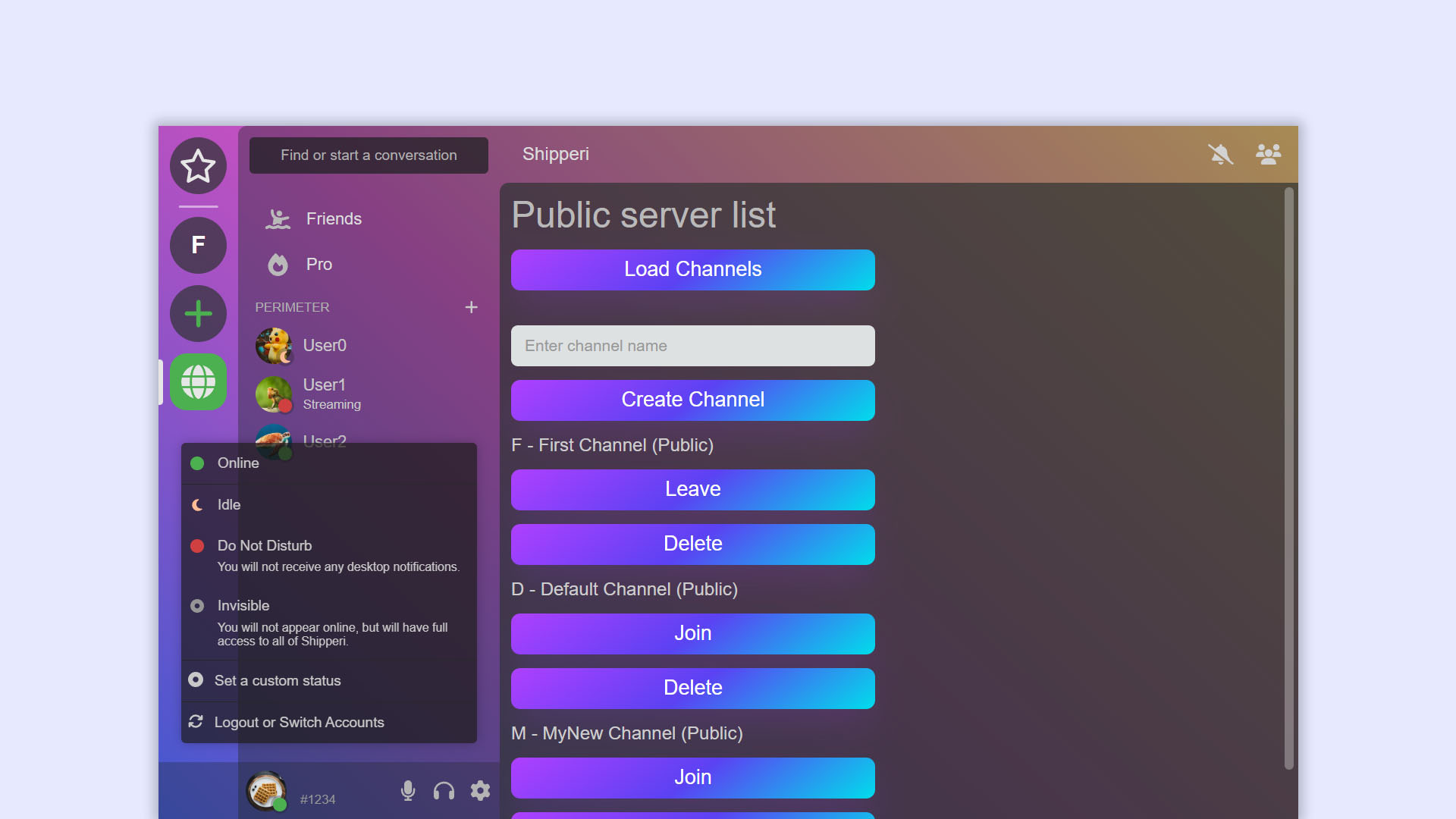
Task: Click the green plus add server icon
Action: pyautogui.click(x=198, y=313)
